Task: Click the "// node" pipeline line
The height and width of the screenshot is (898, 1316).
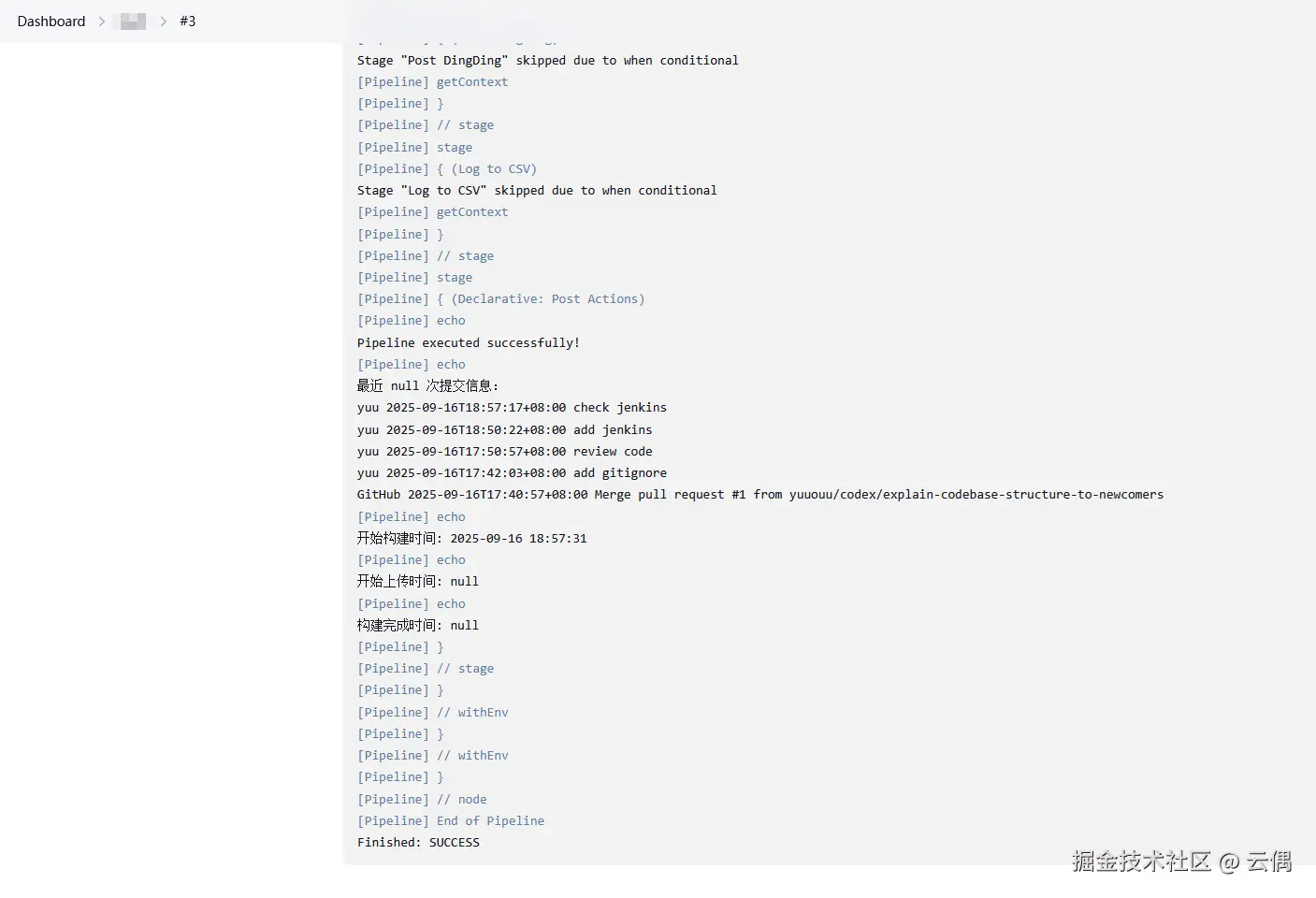Action: (422, 799)
